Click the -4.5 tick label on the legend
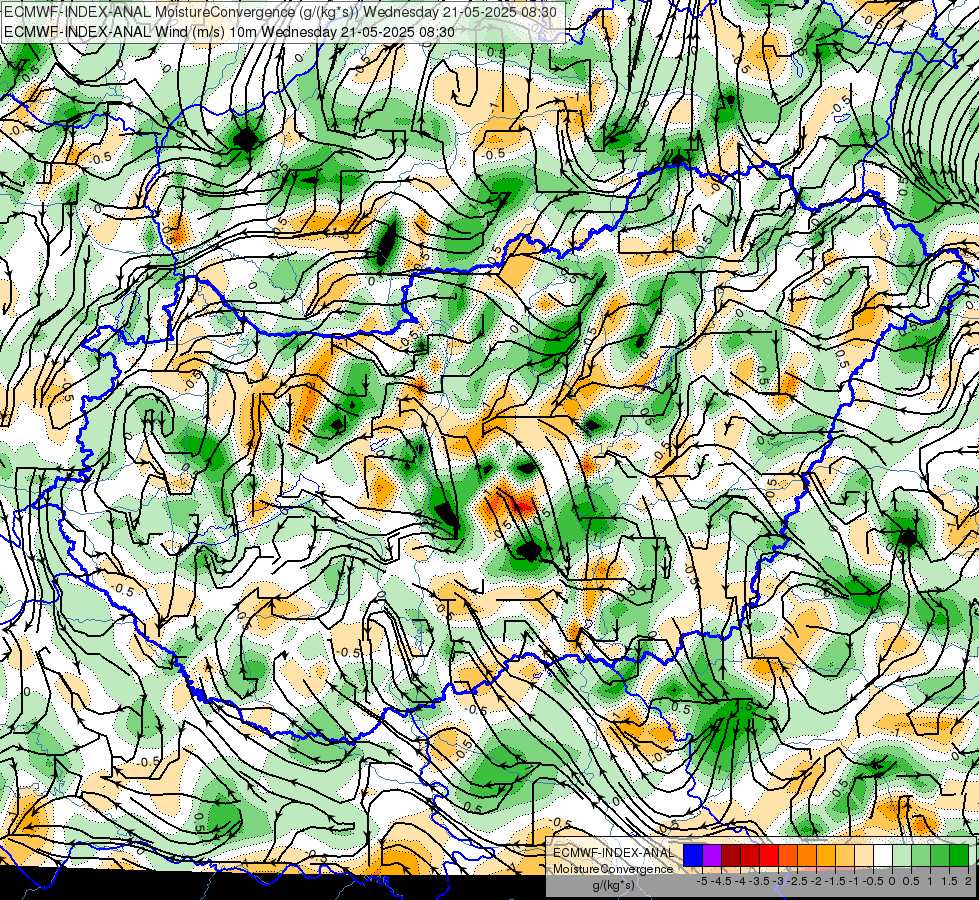 (721, 881)
